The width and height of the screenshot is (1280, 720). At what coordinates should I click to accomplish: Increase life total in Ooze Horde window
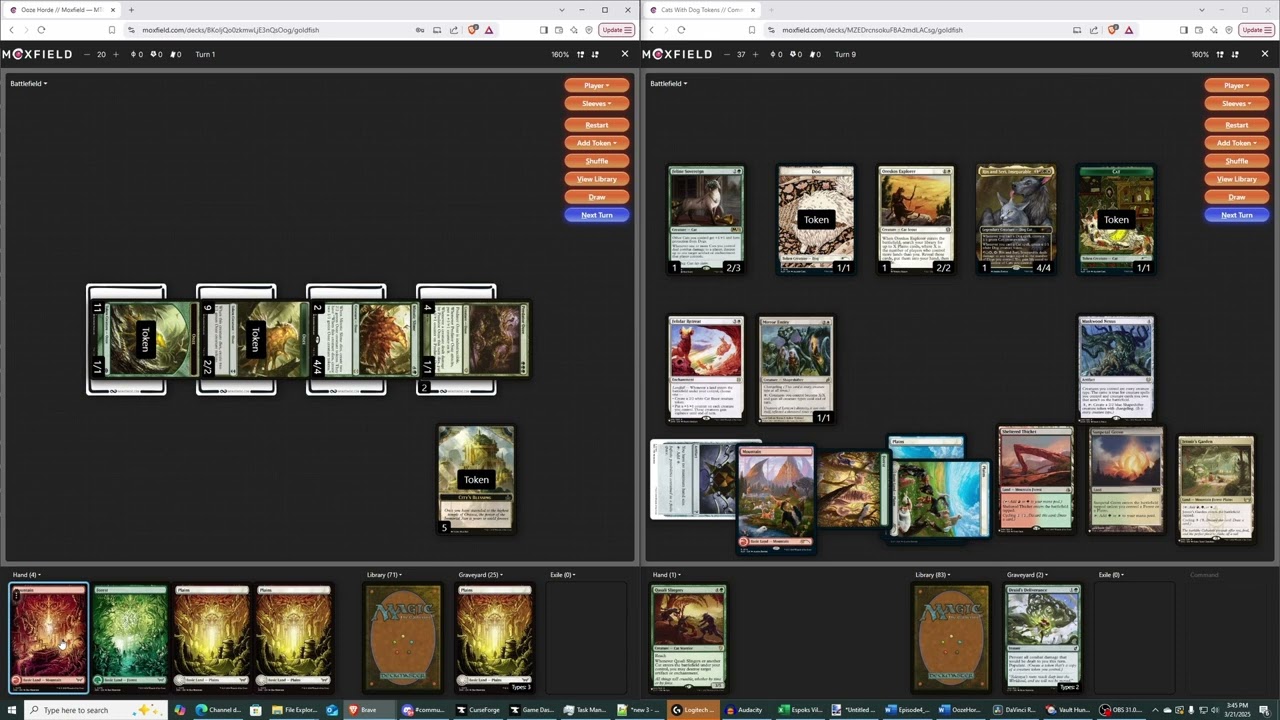(115, 54)
